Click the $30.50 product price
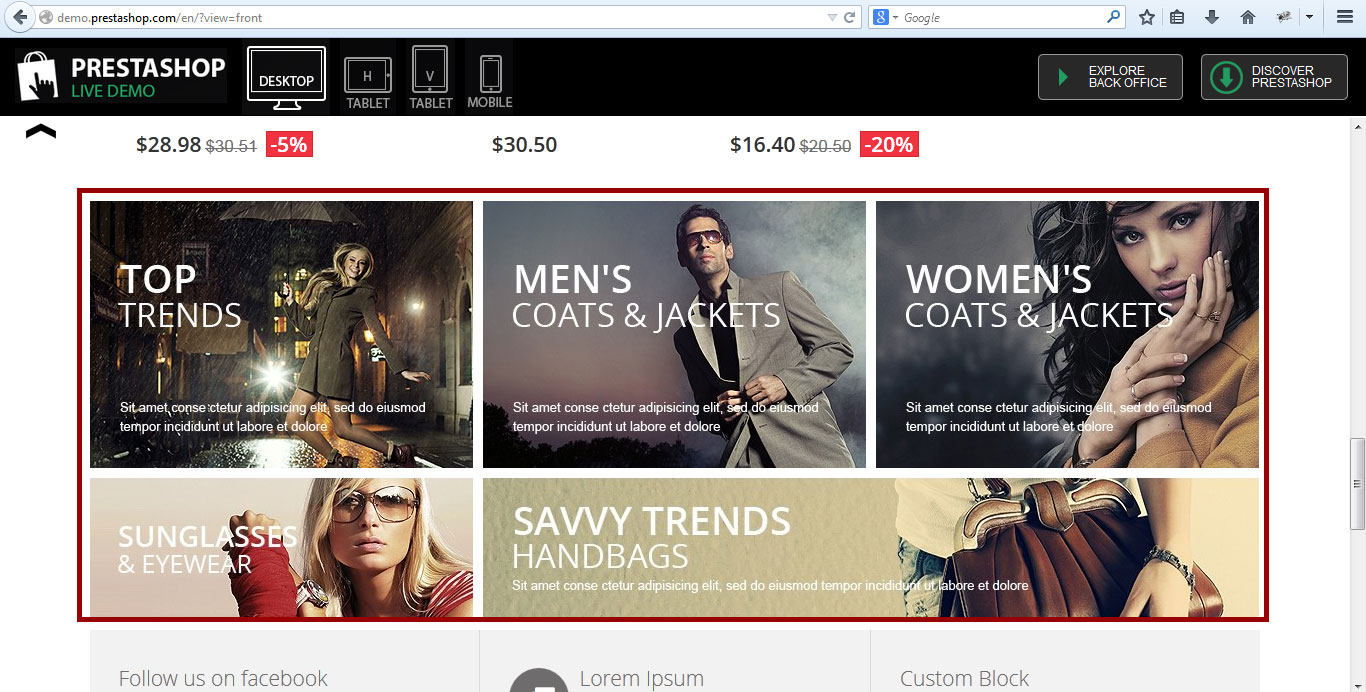Viewport: 1366px width, 692px height. [524, 145]
